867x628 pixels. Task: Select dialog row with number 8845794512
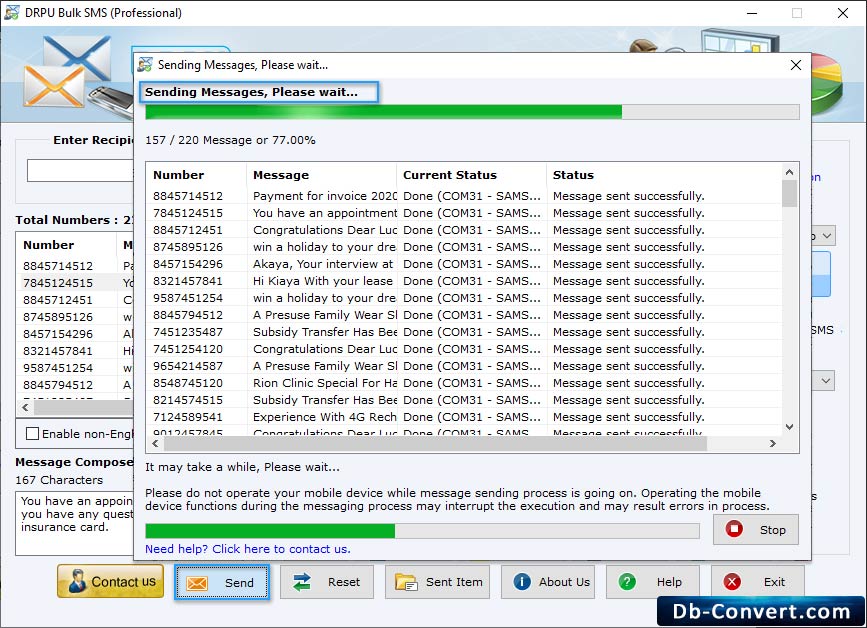464,315
